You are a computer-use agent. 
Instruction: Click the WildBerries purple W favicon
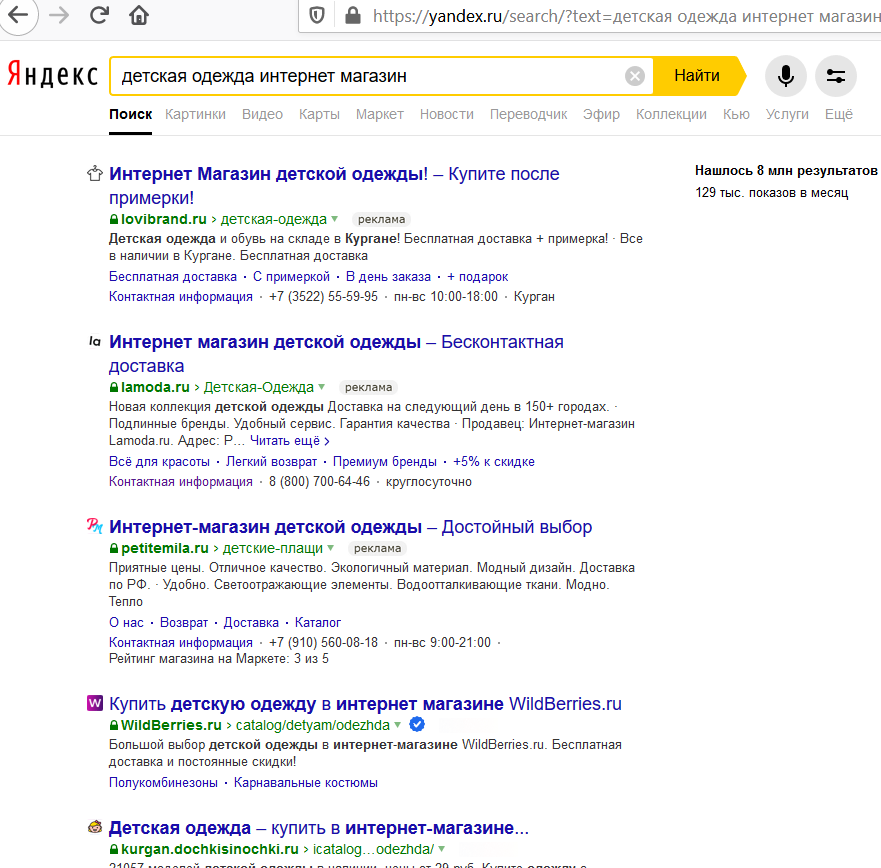point(95,703)
